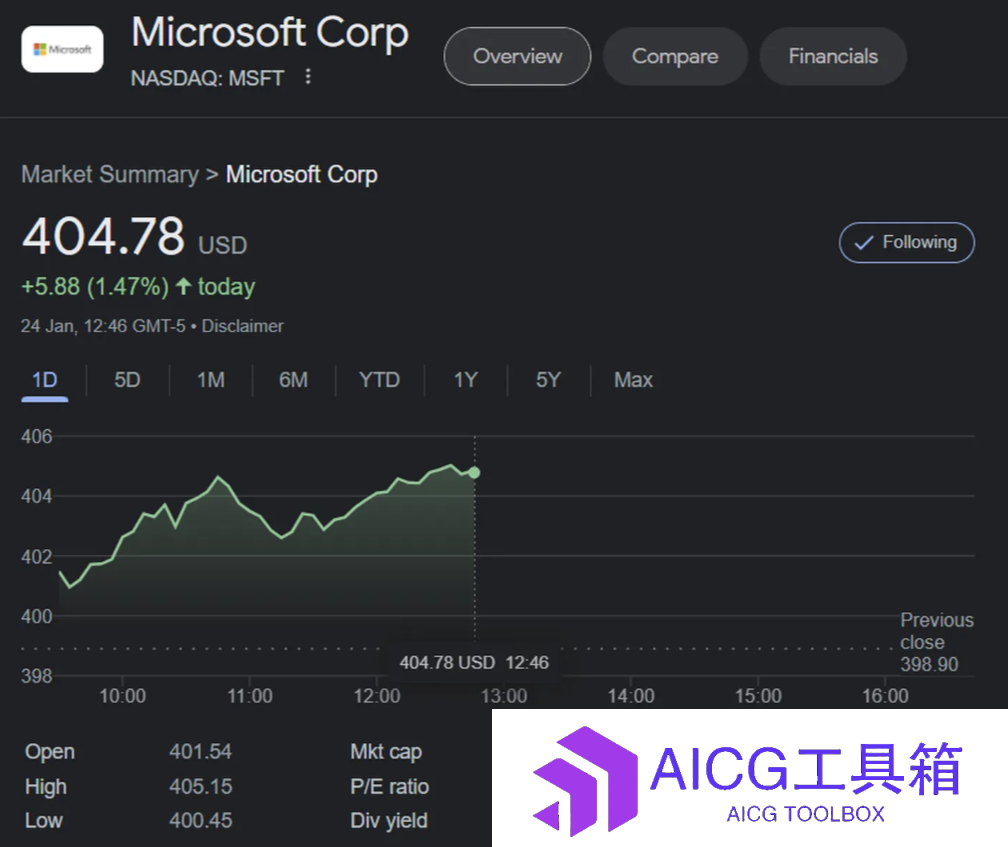1008x847 pixels.
Task: Select the YTD chart range
Action: (379, 380)
